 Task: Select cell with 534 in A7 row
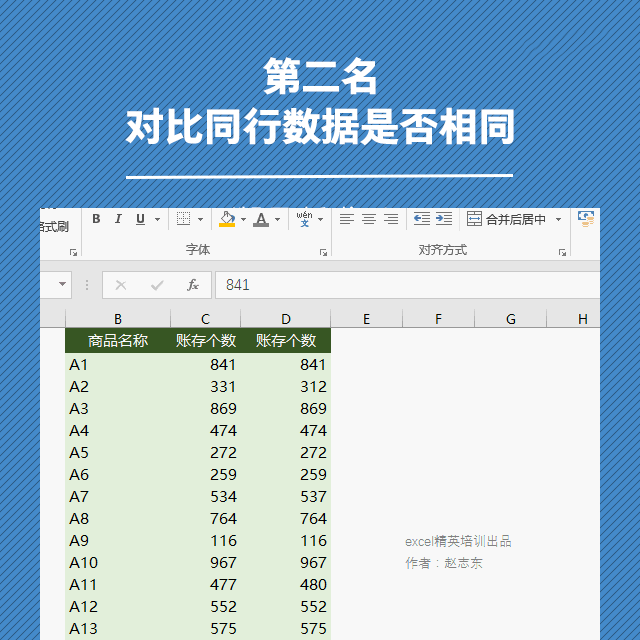(x=205, y=497)
